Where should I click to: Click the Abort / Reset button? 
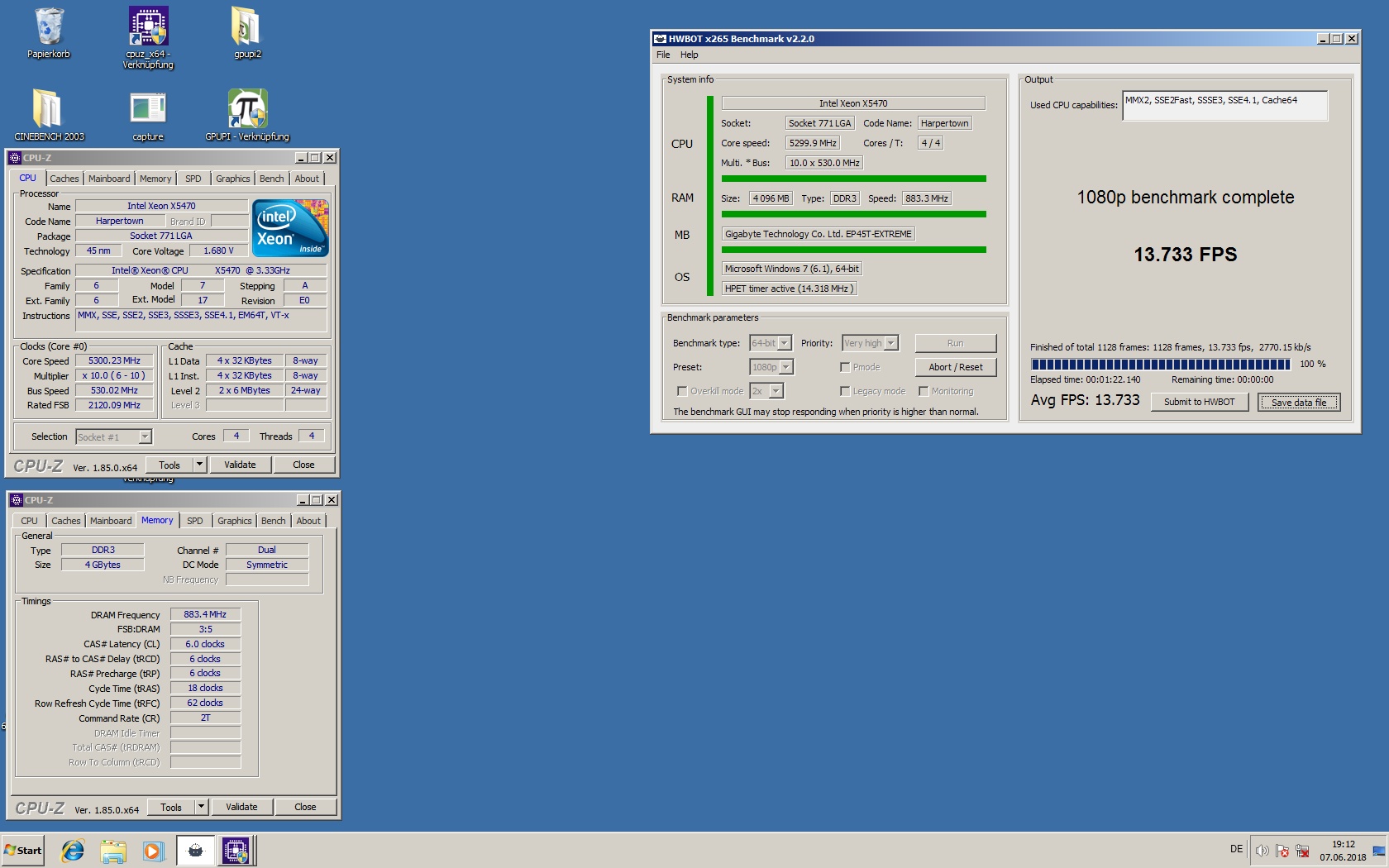(x=955, y=367)
